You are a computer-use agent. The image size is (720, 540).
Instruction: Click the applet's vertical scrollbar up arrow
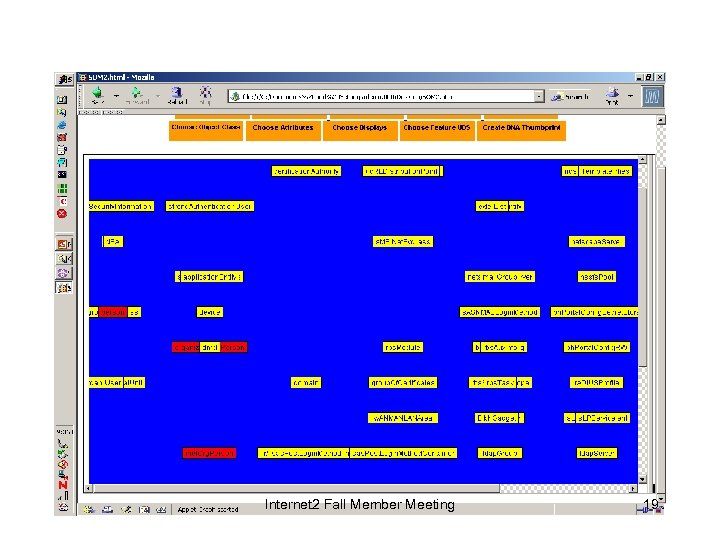tap(642, 159)
